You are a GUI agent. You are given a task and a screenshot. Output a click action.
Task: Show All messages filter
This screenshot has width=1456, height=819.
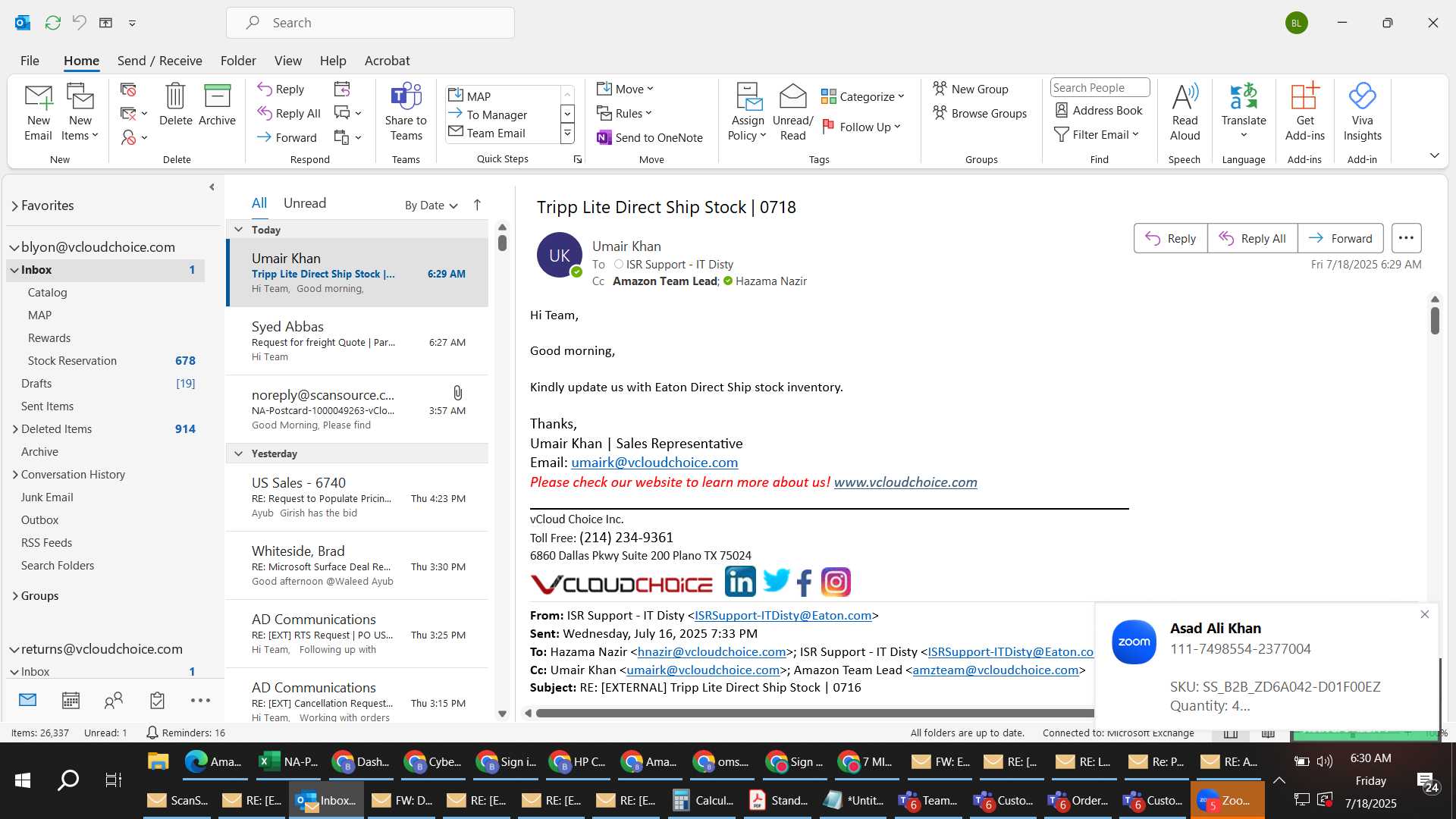[259, 203]
